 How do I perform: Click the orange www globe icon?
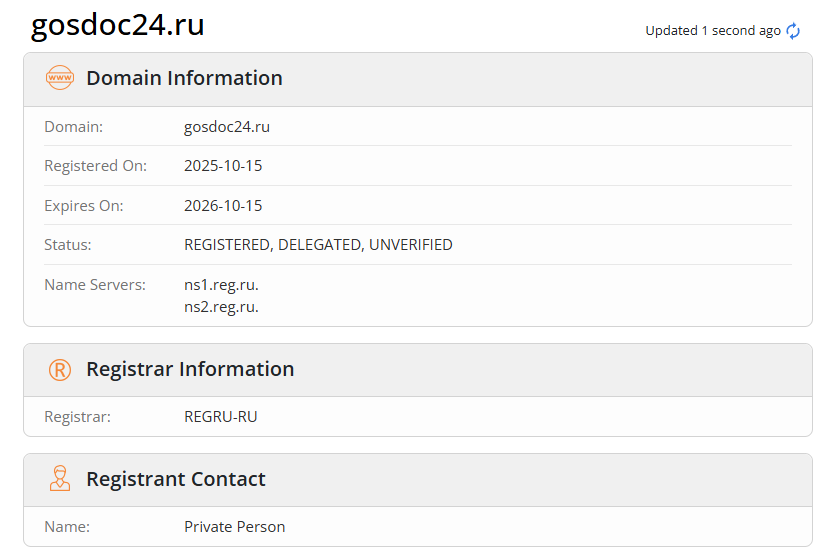coord(60,78)
